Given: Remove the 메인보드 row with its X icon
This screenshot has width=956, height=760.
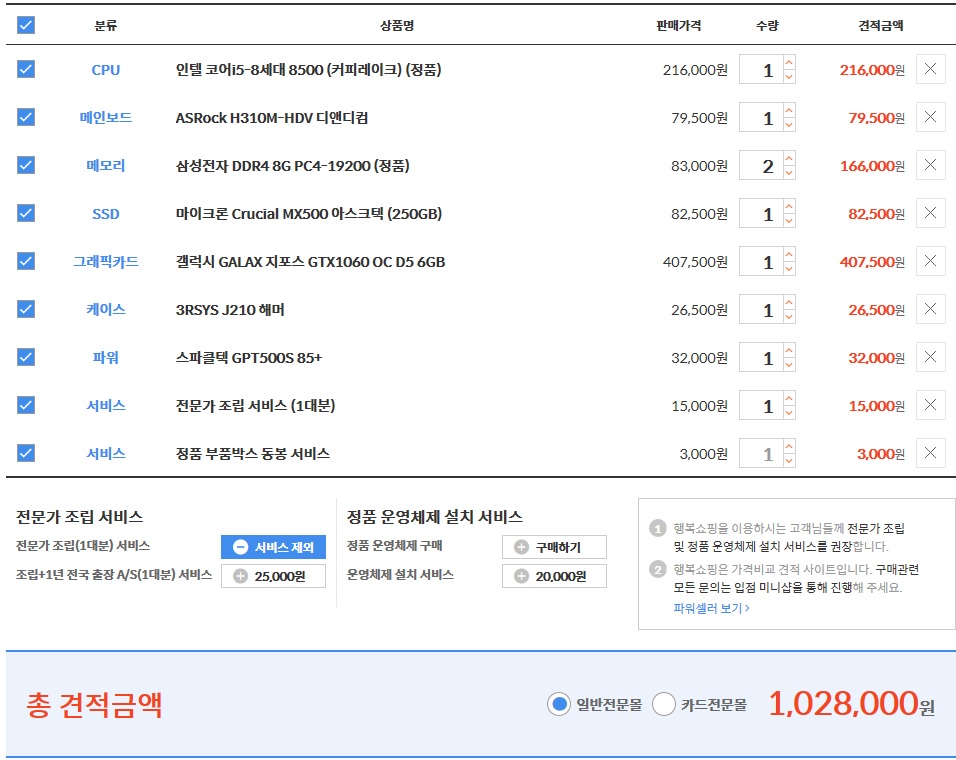Looking at the screenshot, I should (x=930, y=117).
